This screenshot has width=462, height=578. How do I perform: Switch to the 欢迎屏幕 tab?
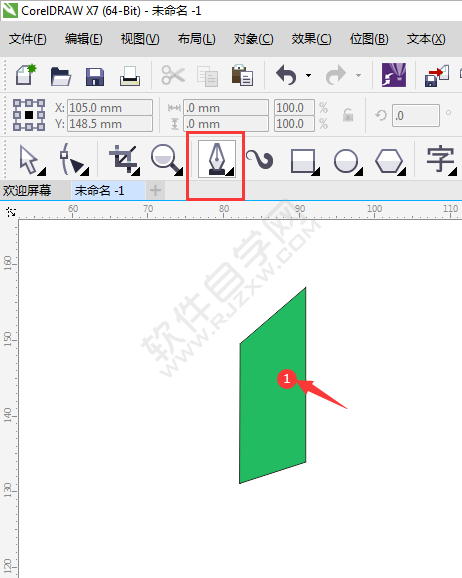pyautogui.click(x=27, y=191)
